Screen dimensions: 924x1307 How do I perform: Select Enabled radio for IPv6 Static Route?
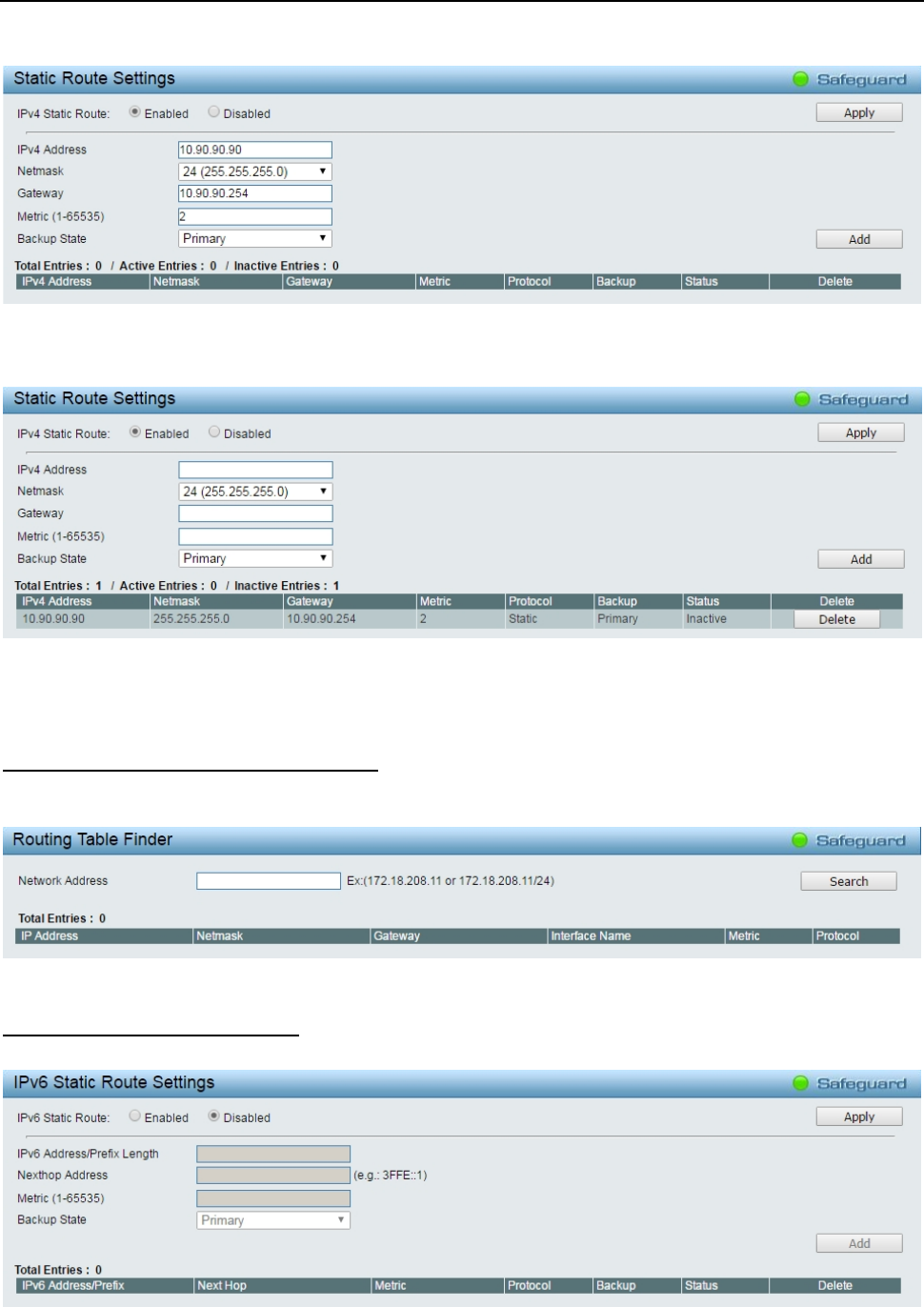(x=135, y=1116)
